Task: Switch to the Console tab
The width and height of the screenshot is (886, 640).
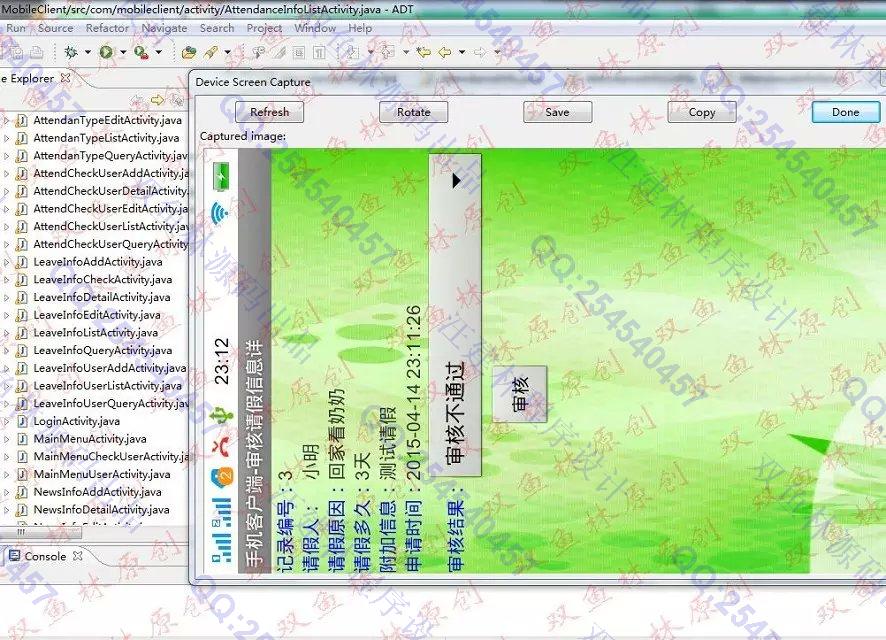Action: tap(45, 557)
